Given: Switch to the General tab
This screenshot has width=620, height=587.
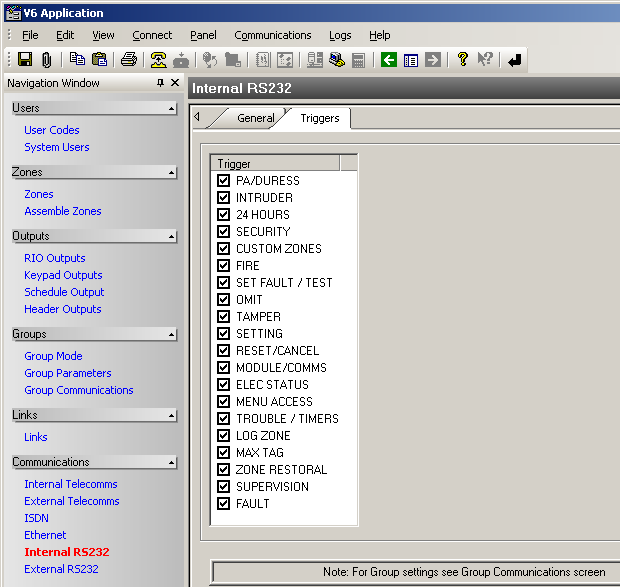Looking at the screenshot, I should pos(255,118).
